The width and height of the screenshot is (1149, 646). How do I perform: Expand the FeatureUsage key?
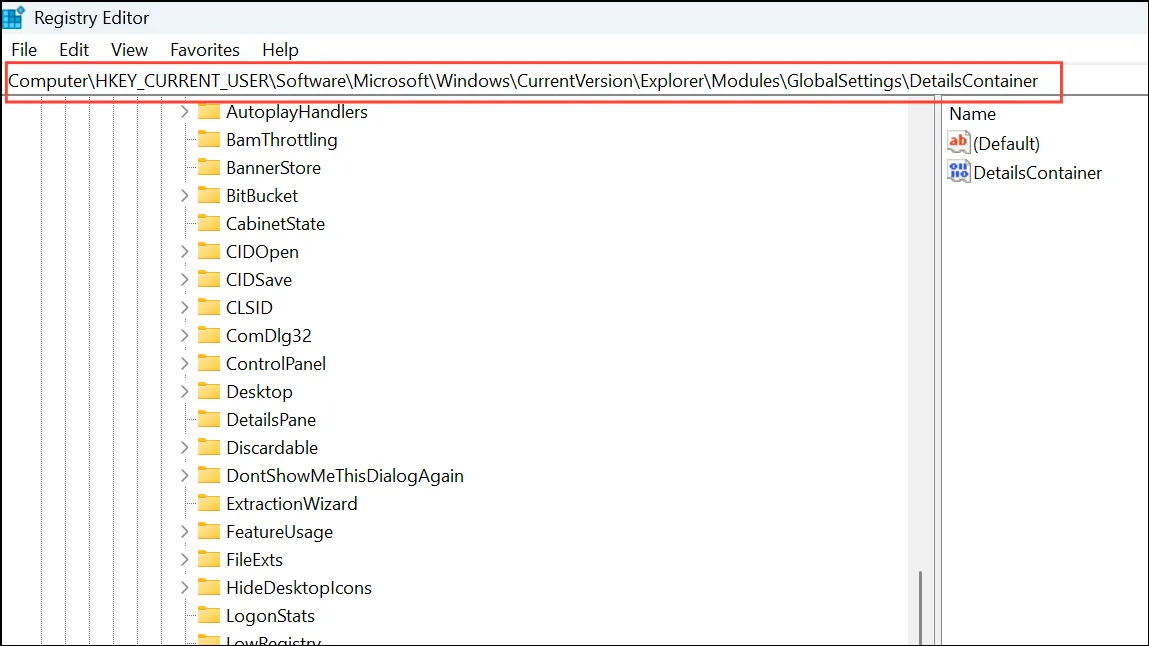pos(185,532)
